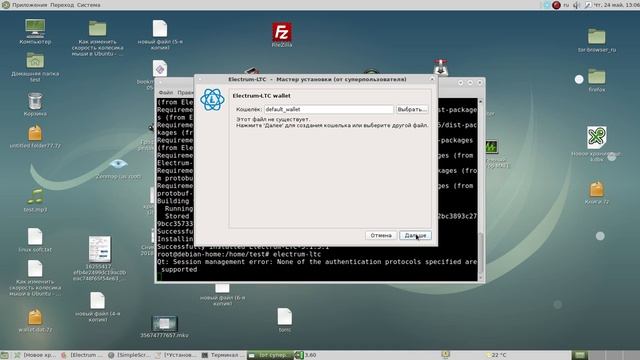The height and width of the screenshot is (360, 640).
Task: Open the tor-browser_ru folder
Action: (x=597, y=40)
